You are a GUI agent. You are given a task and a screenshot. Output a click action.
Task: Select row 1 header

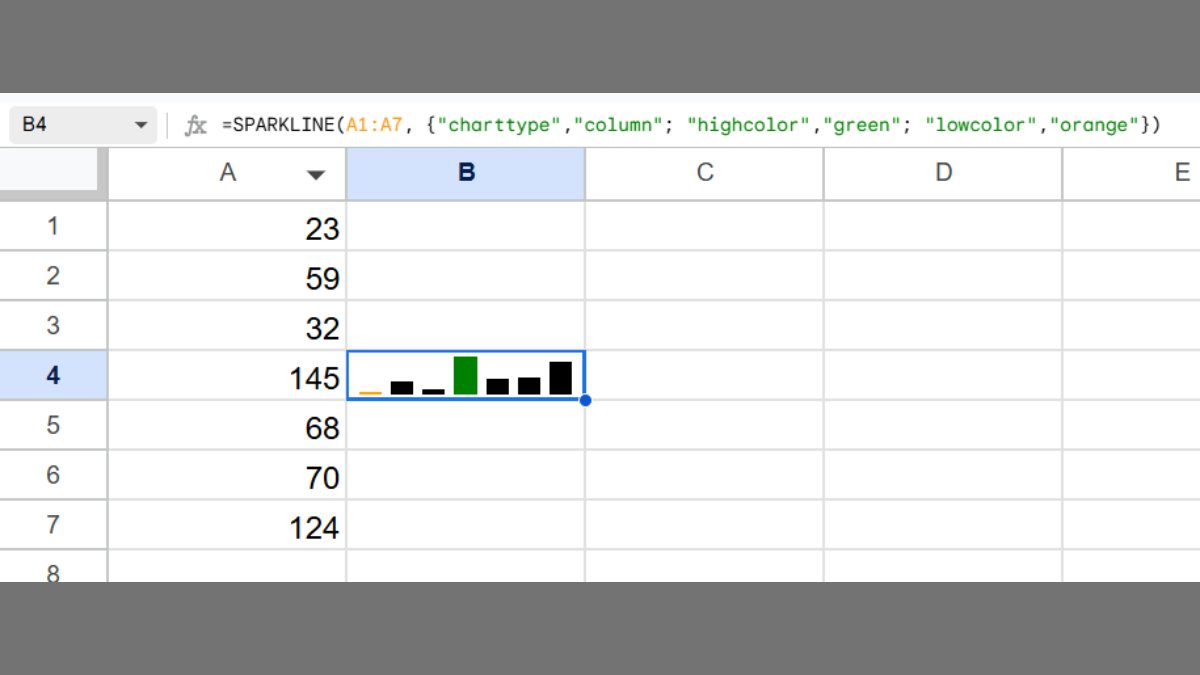tap(53, 226)
